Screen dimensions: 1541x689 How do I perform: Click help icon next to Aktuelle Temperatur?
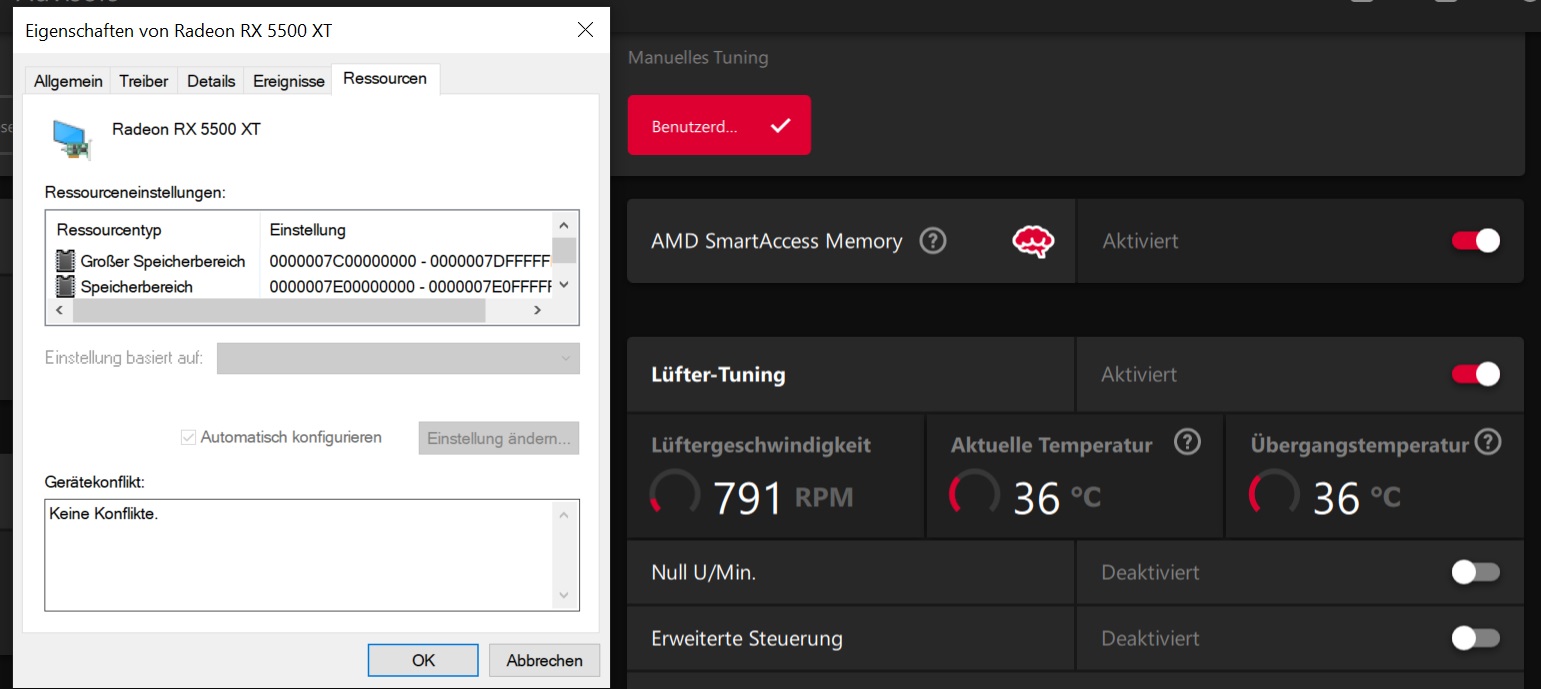tap(1187, 442)
